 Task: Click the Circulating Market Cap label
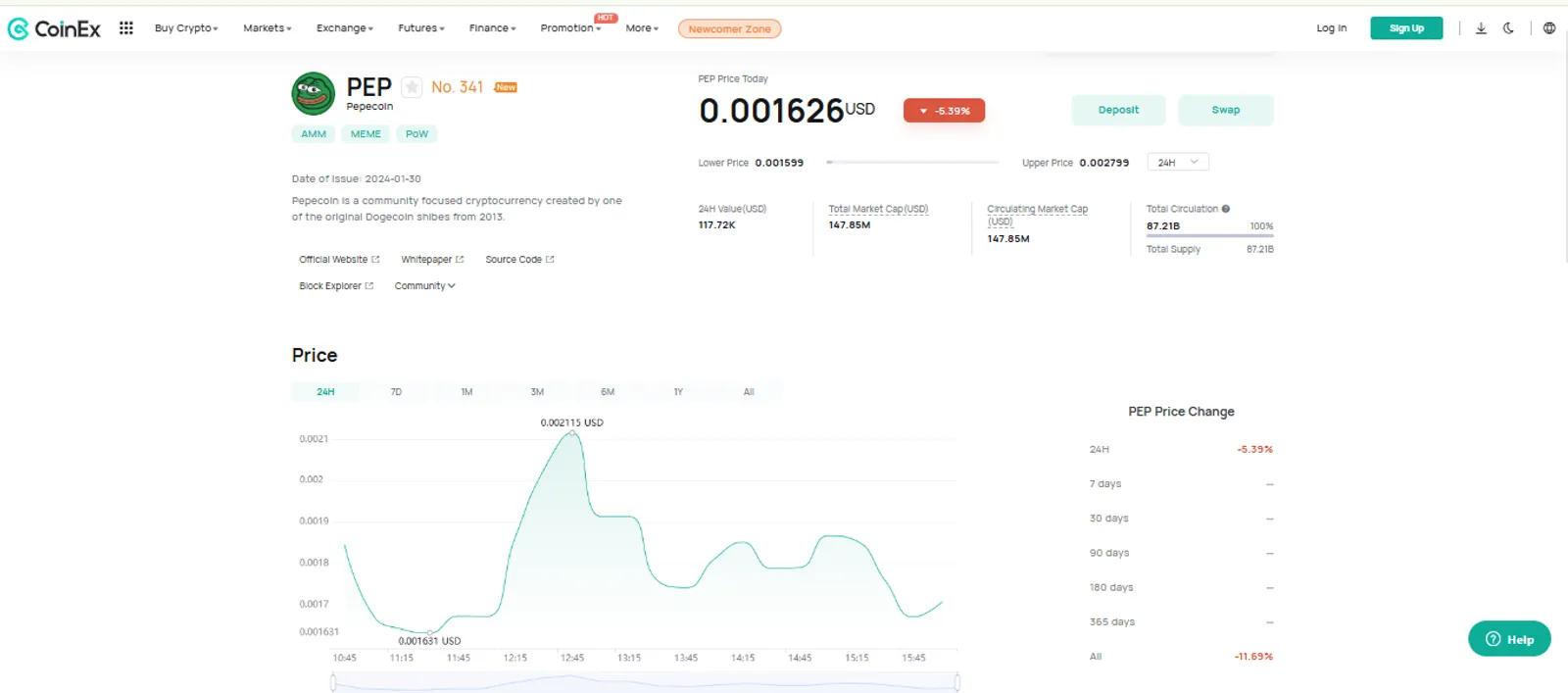tap(1037, 215)
